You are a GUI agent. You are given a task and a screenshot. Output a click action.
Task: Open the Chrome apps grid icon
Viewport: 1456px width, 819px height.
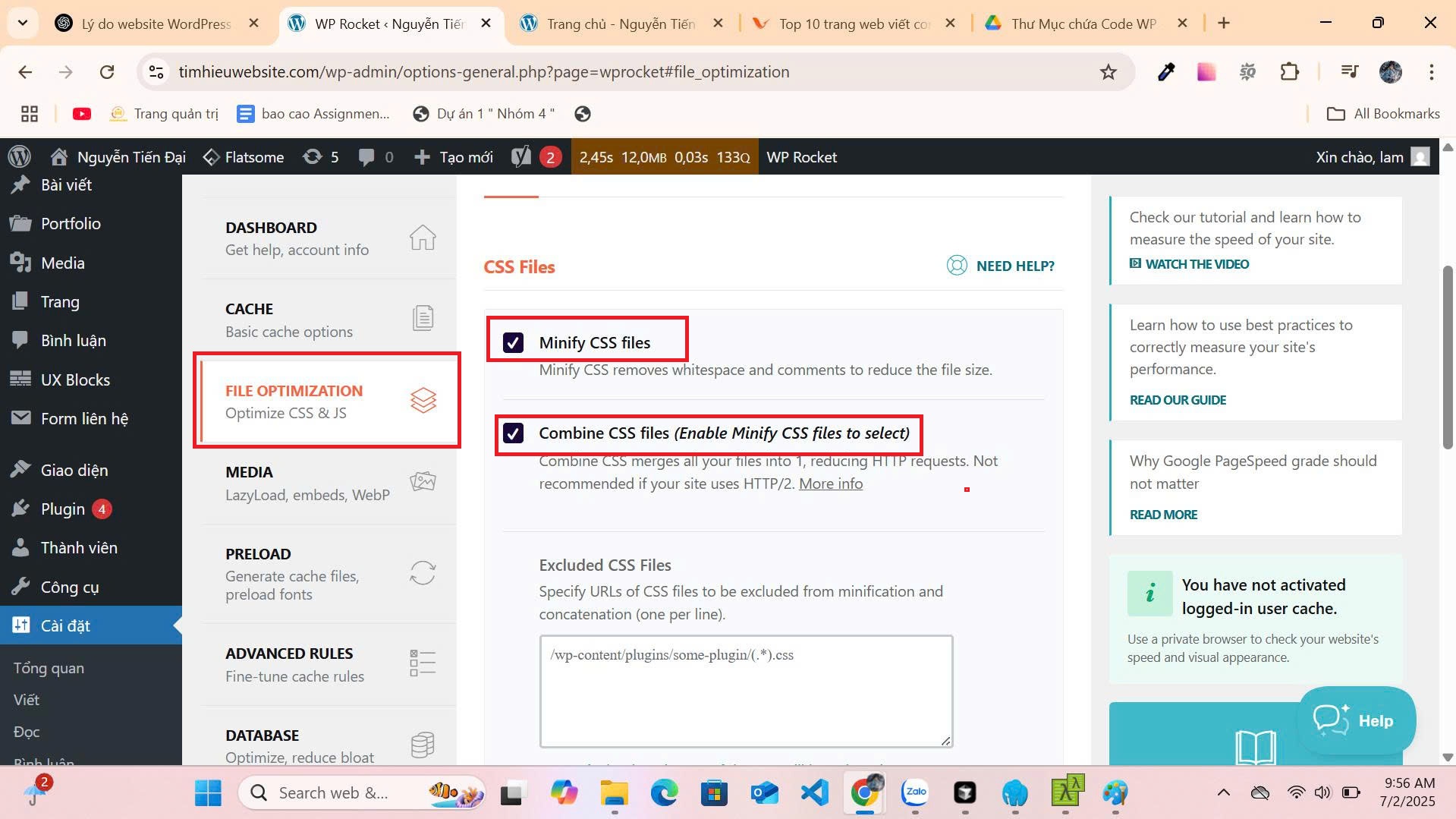[x=30, y=114]
